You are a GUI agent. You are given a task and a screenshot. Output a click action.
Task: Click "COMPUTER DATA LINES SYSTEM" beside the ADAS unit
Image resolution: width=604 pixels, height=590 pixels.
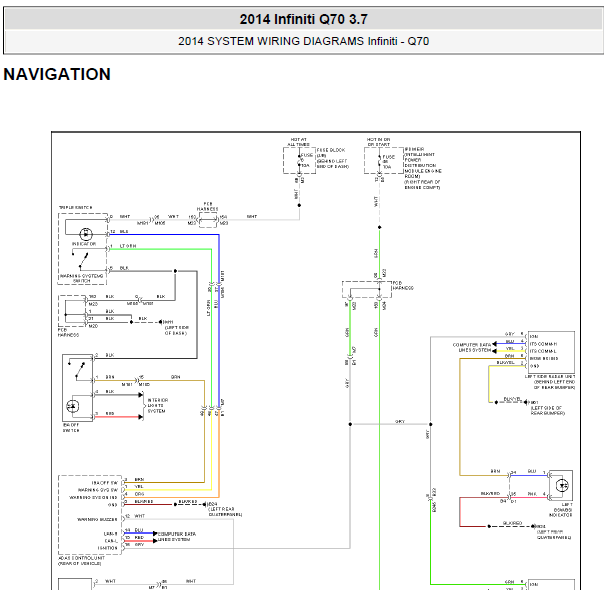coord(177,536)
